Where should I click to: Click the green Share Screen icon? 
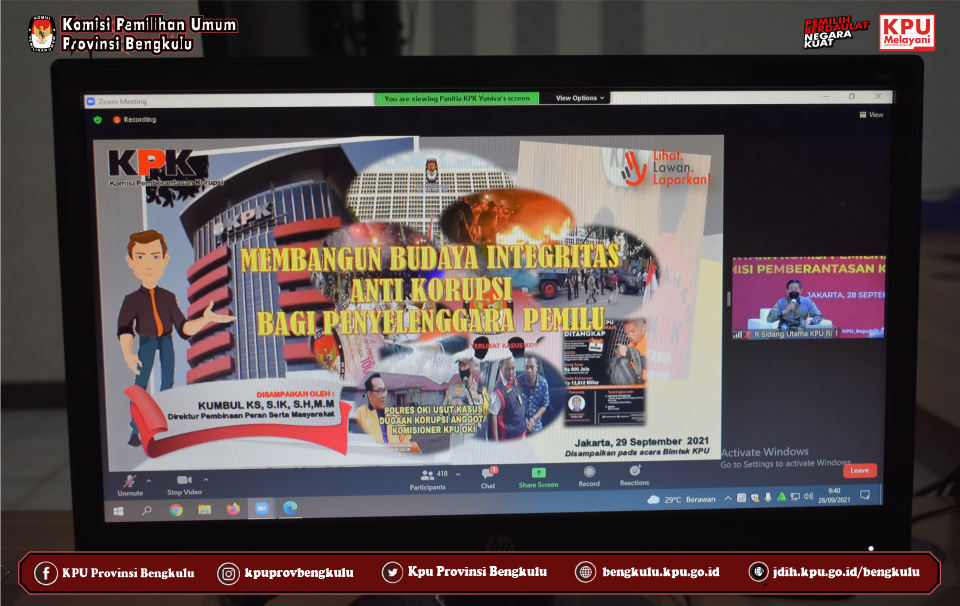pyautogui.click(x=538, y=473)
